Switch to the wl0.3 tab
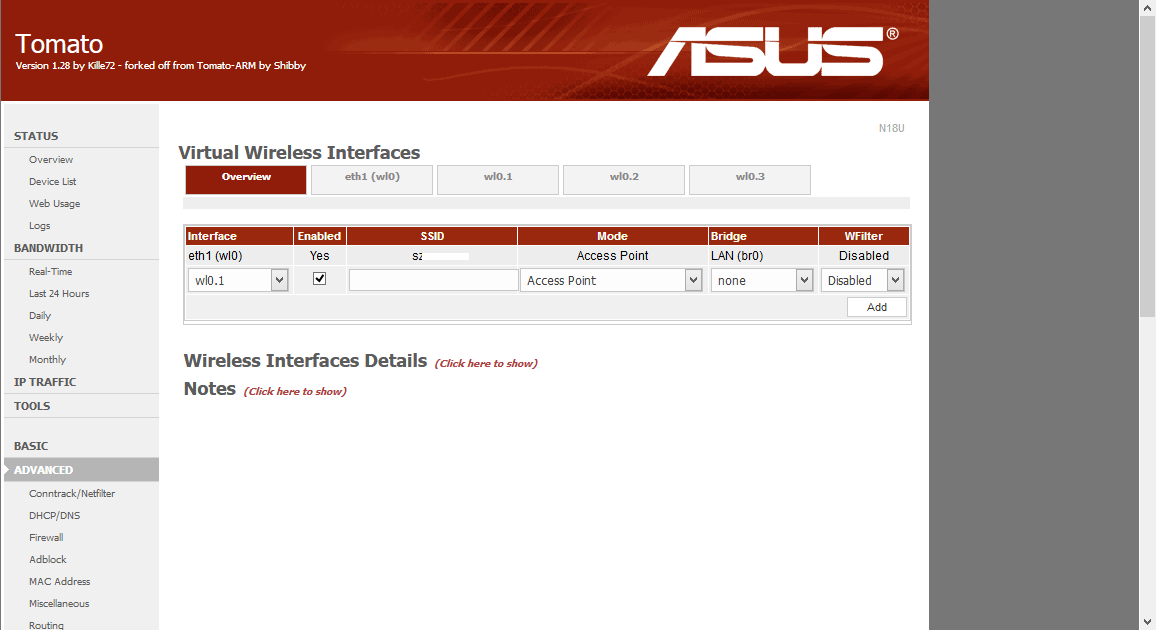 coord(750,179)
